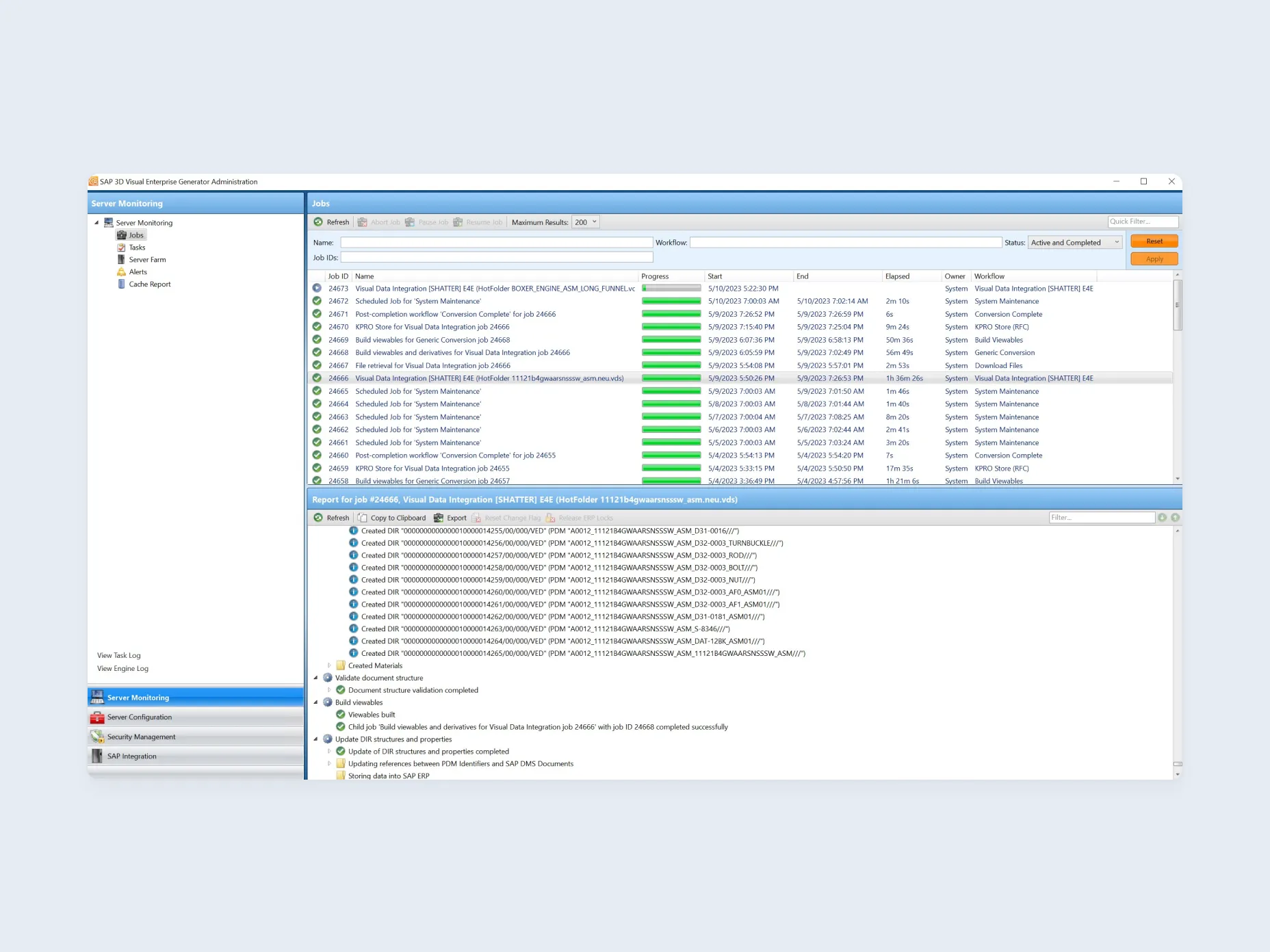Click the completed status icon of job 24672
This screenshot has height=952, width=1270.
317,301
